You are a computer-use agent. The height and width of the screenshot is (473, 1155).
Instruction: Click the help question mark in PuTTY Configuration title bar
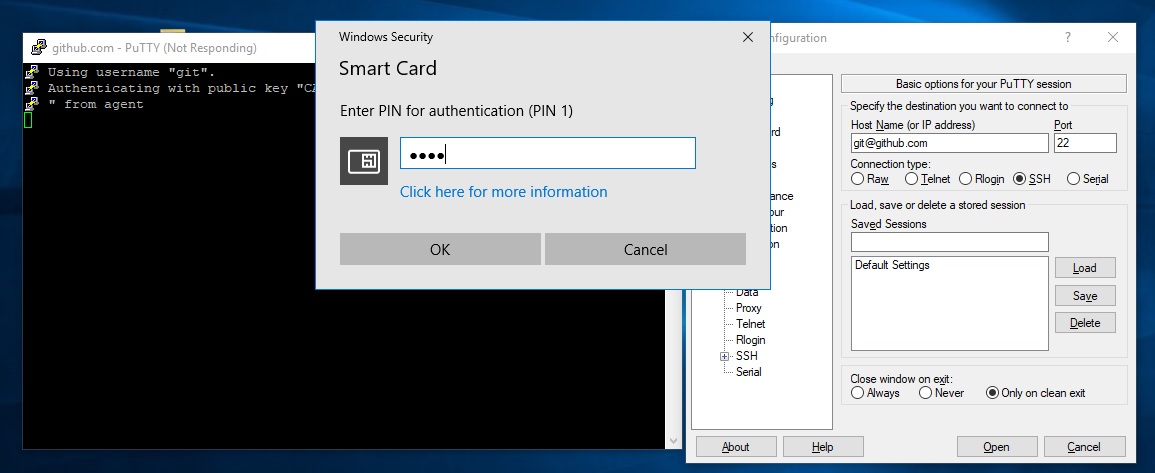pos(1068,38)
